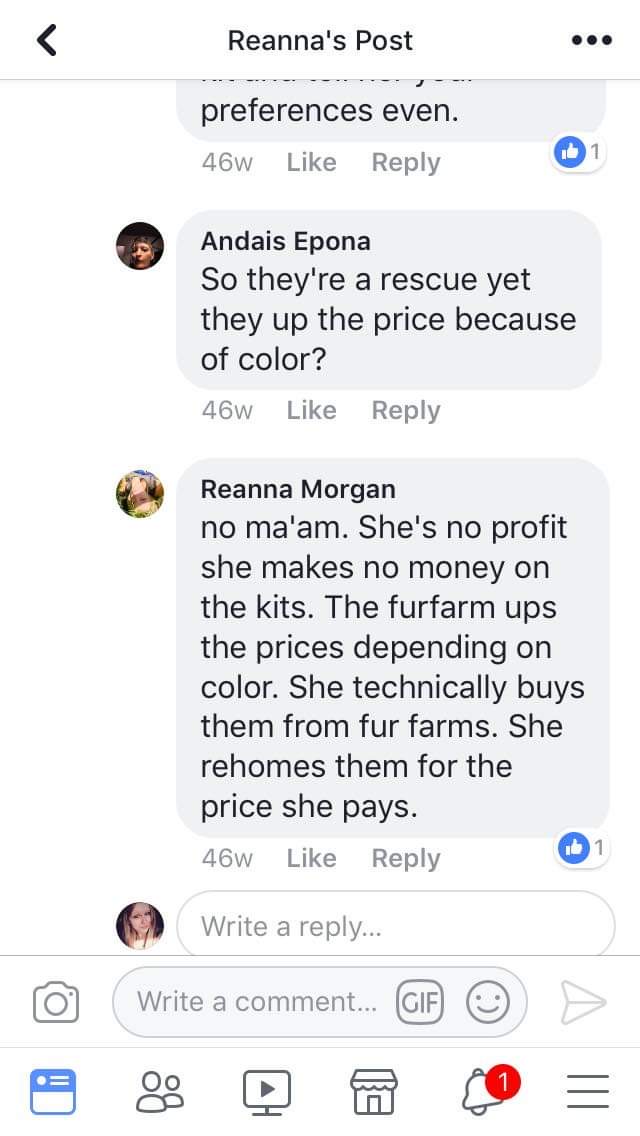Reply to Reanna Morgan's comment

coord(405,858)
